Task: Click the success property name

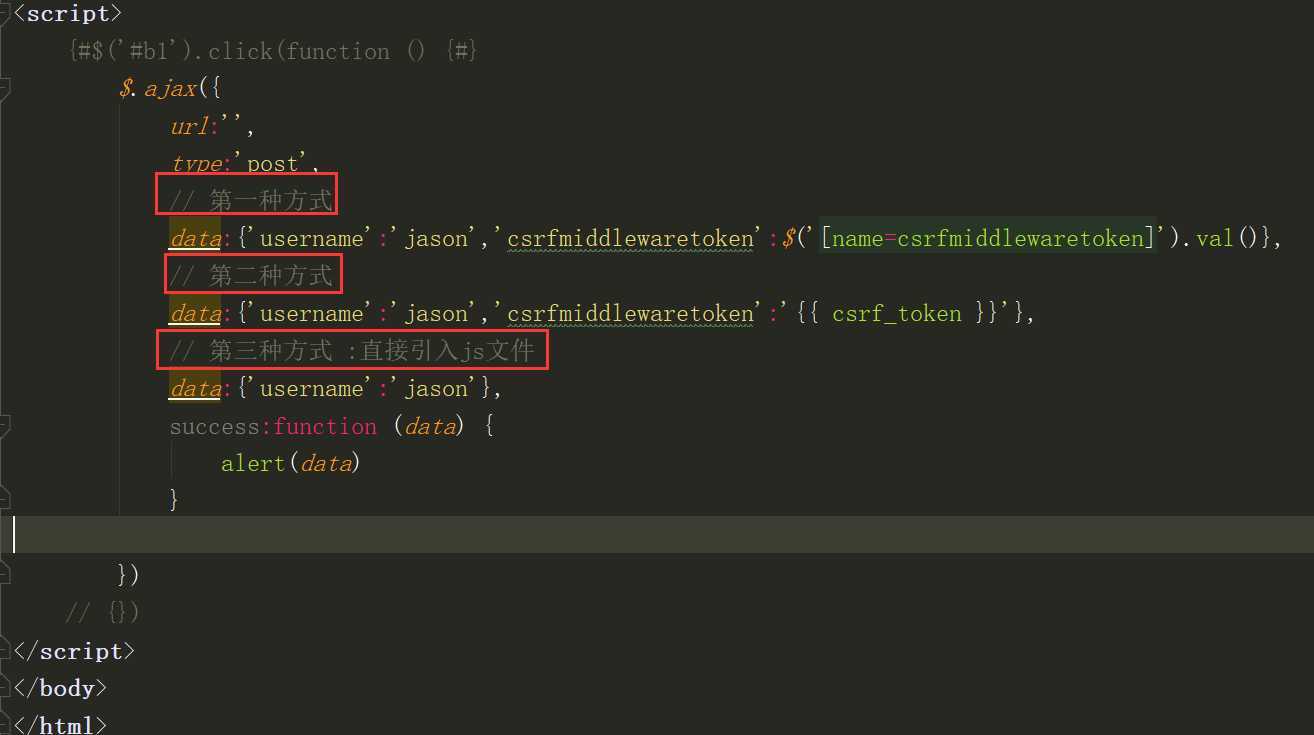Action: click(x=214, y=427)
